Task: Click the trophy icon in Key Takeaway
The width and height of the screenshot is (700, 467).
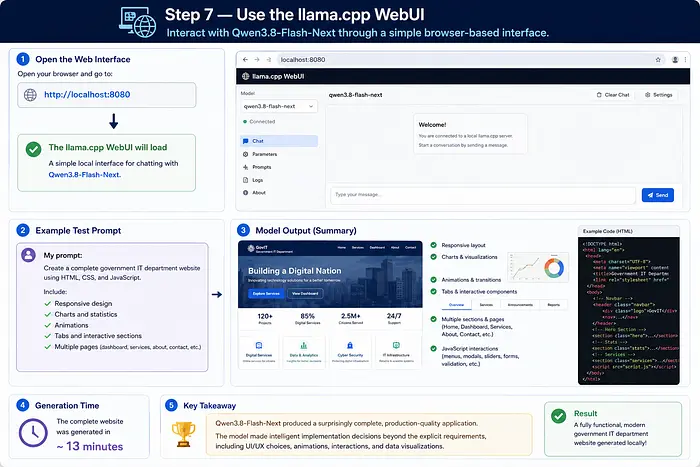Action: click(183, 434)
